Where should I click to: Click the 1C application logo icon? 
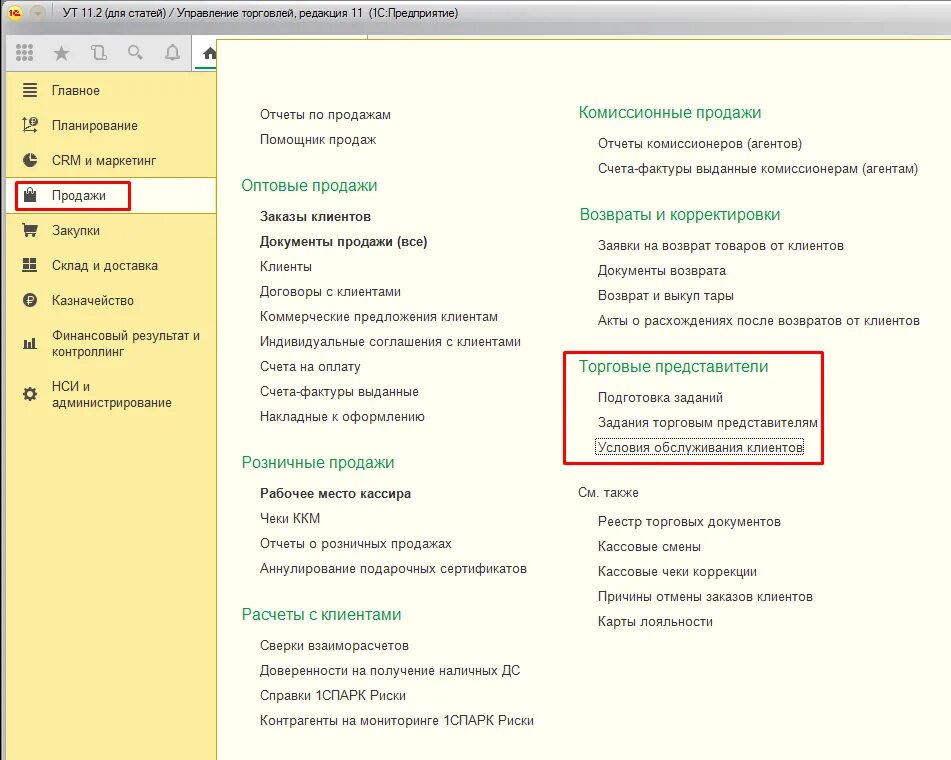click(x=15, y=13)
